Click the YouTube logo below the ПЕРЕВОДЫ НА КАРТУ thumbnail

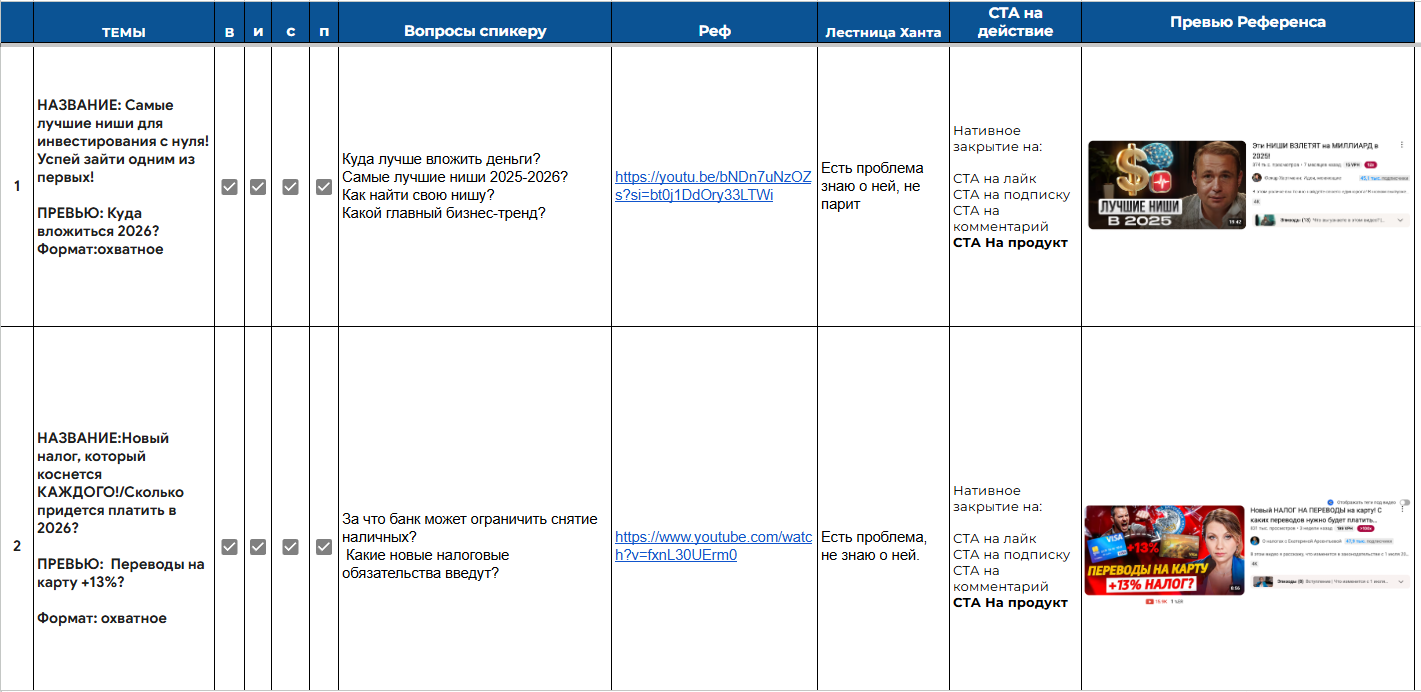pyautogui.click(x=1149, y=601)
